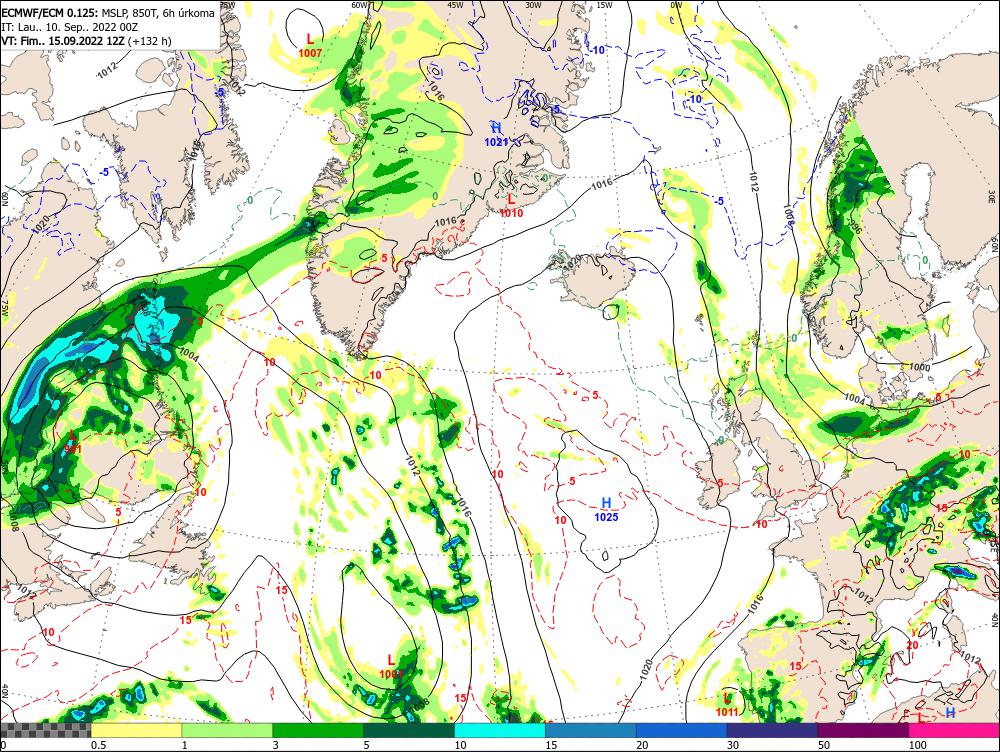Click the '(+132 h)' forecast hour text
This screenshot has width=1000, height=752.
(149, 41)
